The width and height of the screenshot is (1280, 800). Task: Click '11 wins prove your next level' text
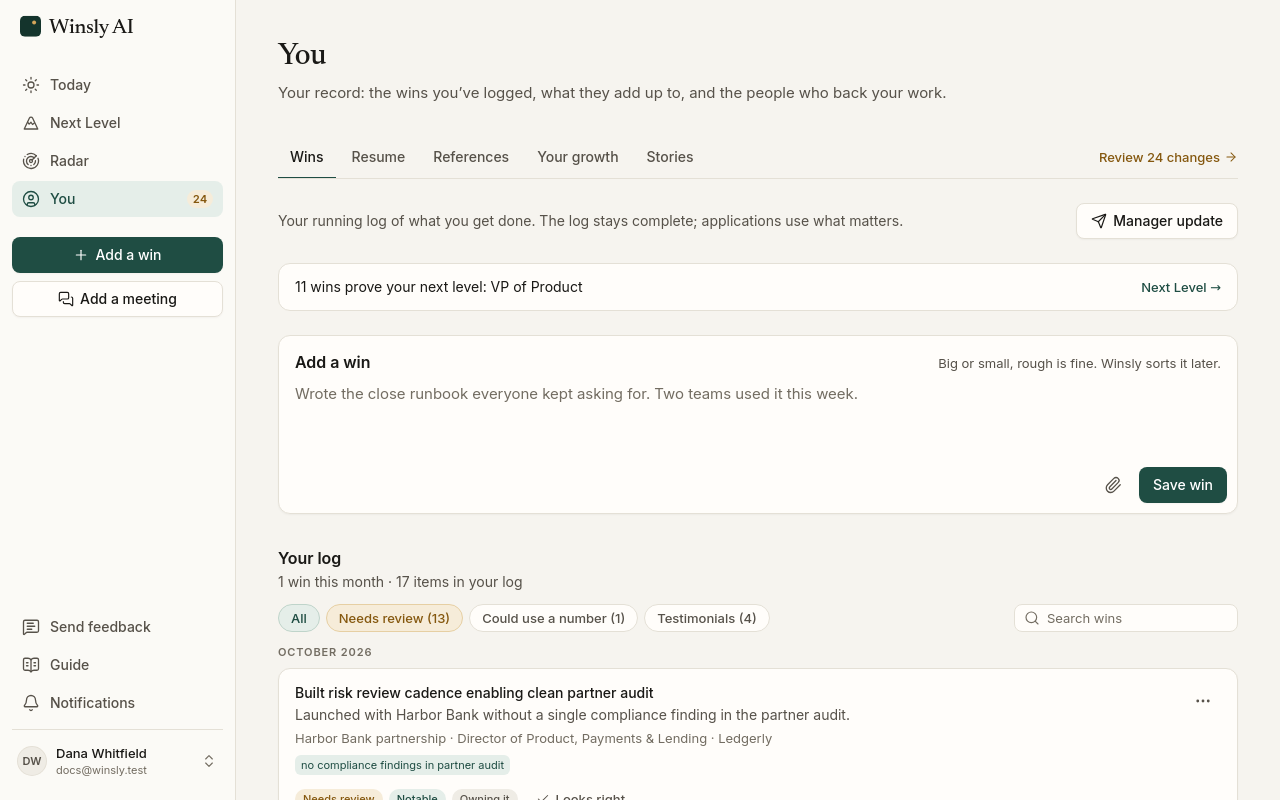click(439, 287)
